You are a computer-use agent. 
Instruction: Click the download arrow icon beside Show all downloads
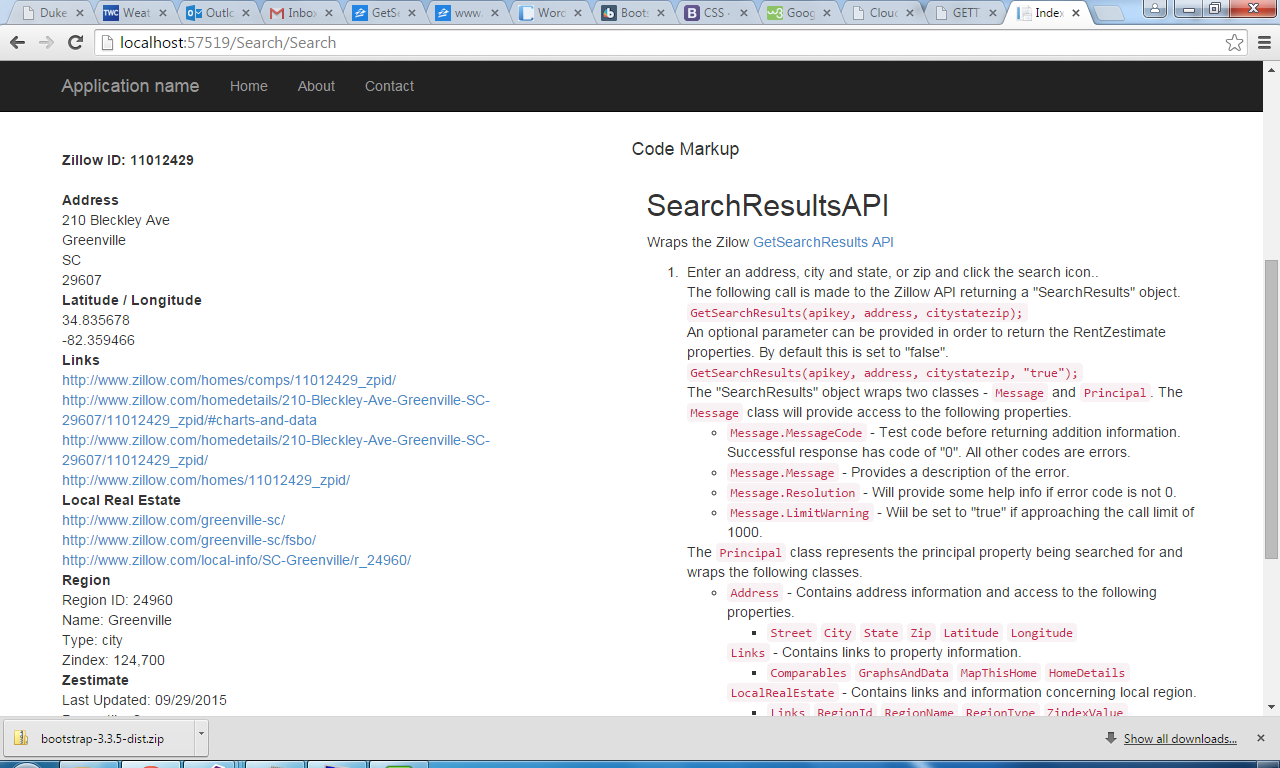[1110, 738]
